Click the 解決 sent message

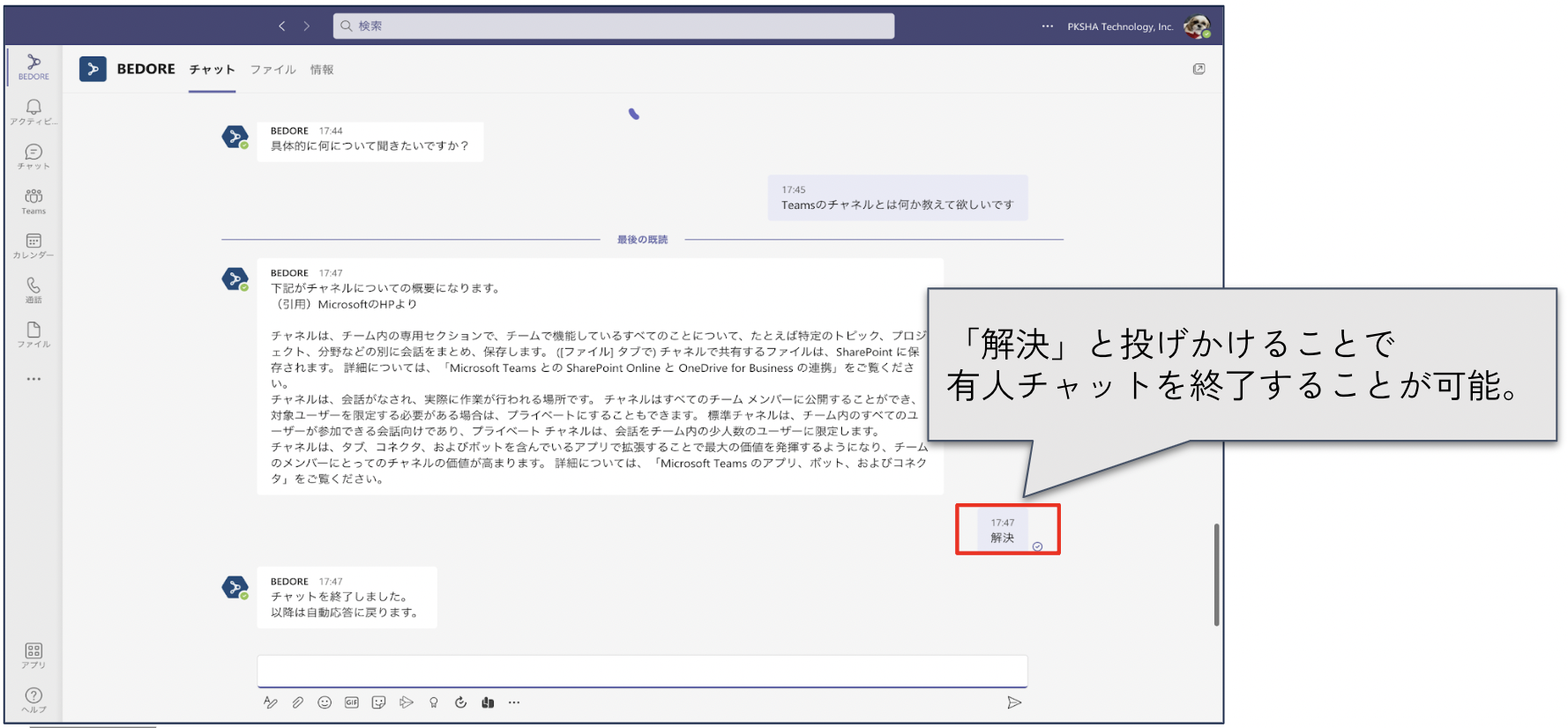coord(1003,531)
